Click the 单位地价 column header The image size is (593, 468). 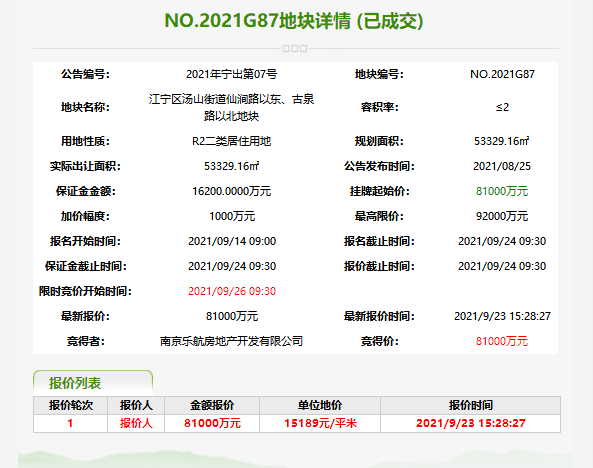320,405
